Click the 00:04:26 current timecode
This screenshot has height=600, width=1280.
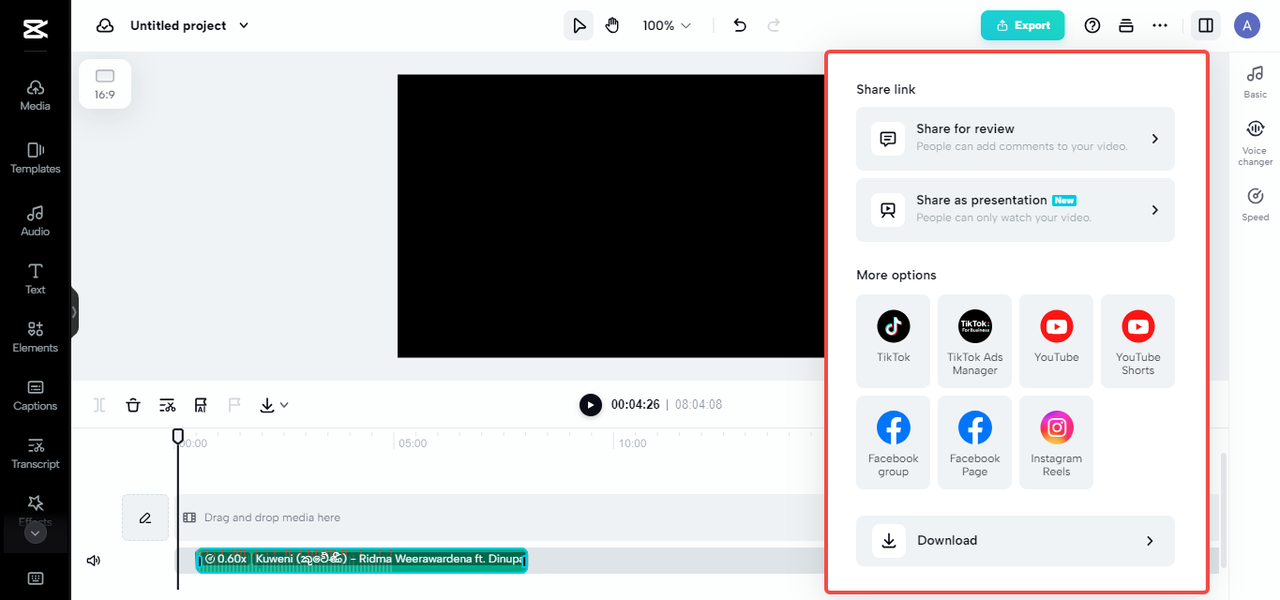(635, 405)
